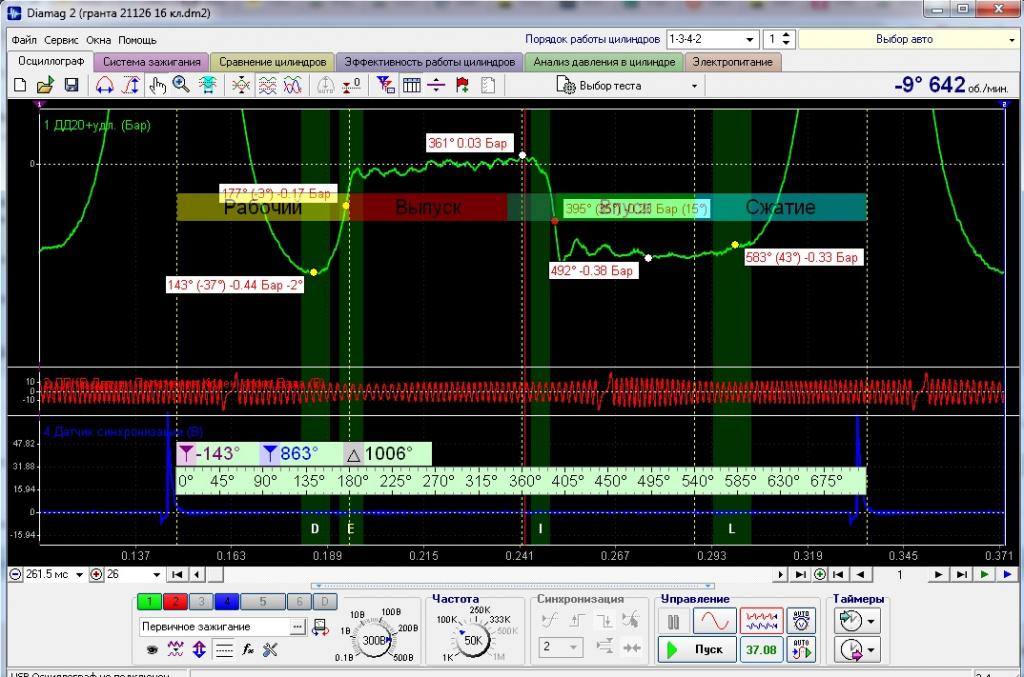Toggle the overlapped sine waves display icon
This screenshot has height=677, width=1024.
pyautogui.click(x=293, y=86)
